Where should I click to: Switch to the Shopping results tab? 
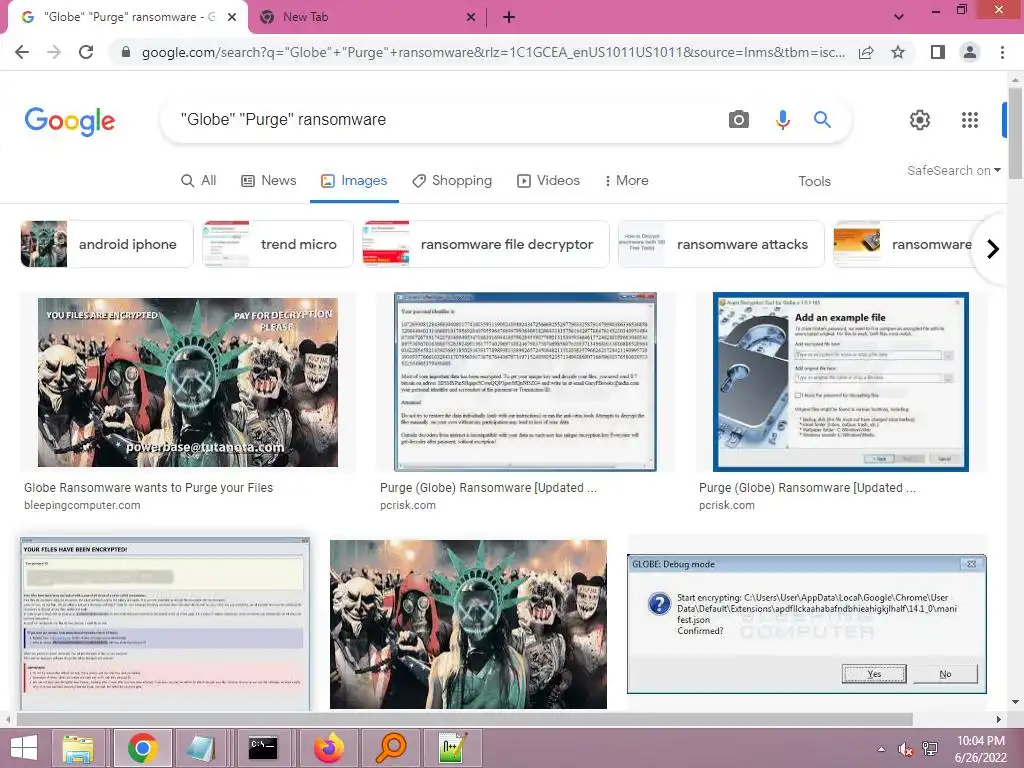click(452, 181)
